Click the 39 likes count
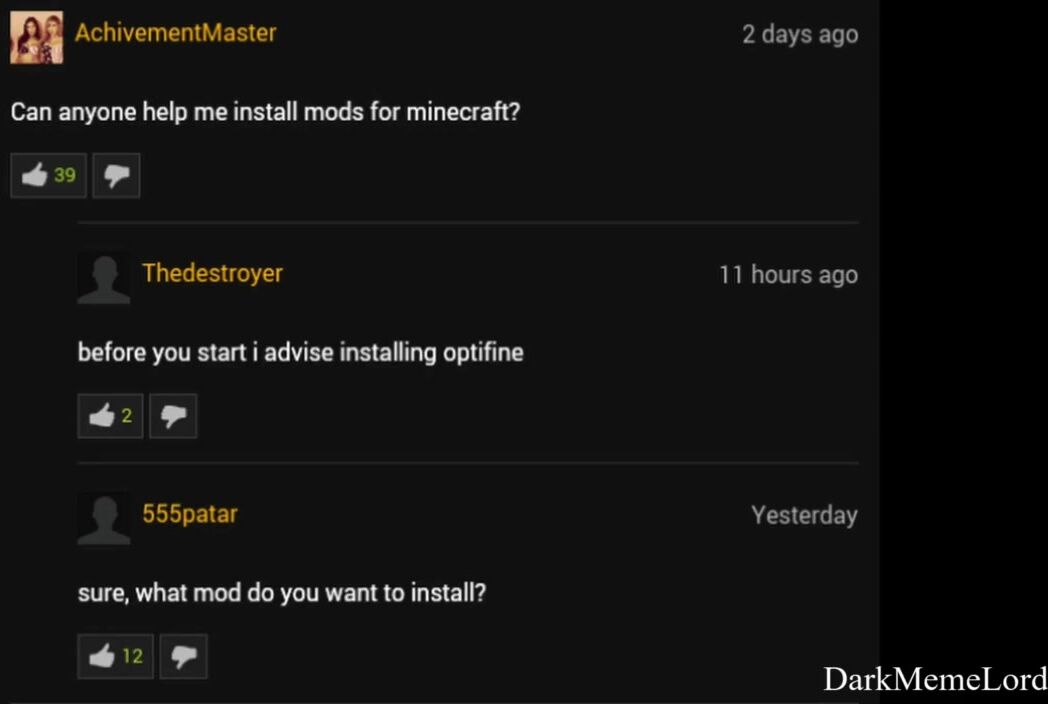1048x704 pixels. coord(65,175)
